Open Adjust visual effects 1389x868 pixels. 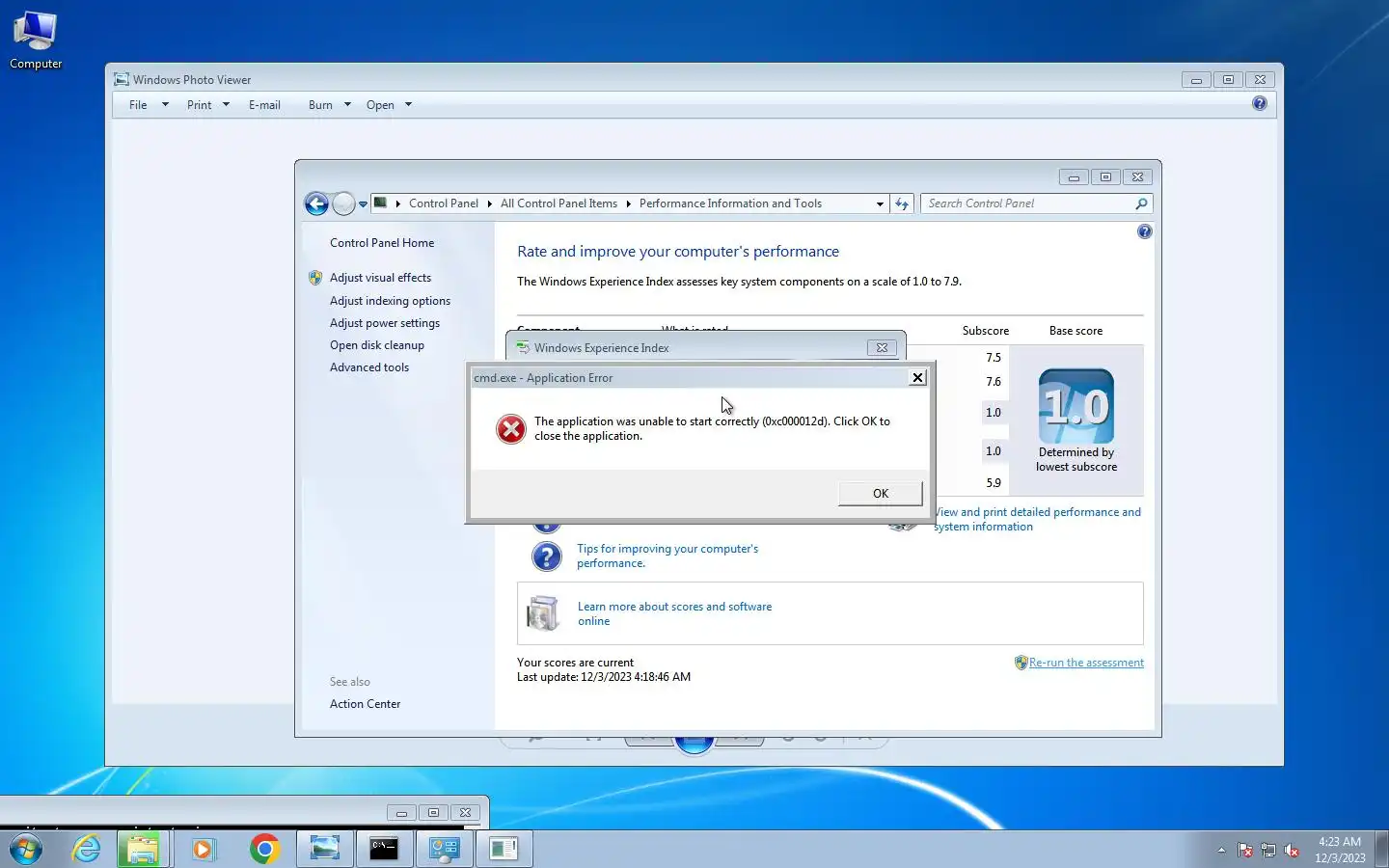[380, 278]
